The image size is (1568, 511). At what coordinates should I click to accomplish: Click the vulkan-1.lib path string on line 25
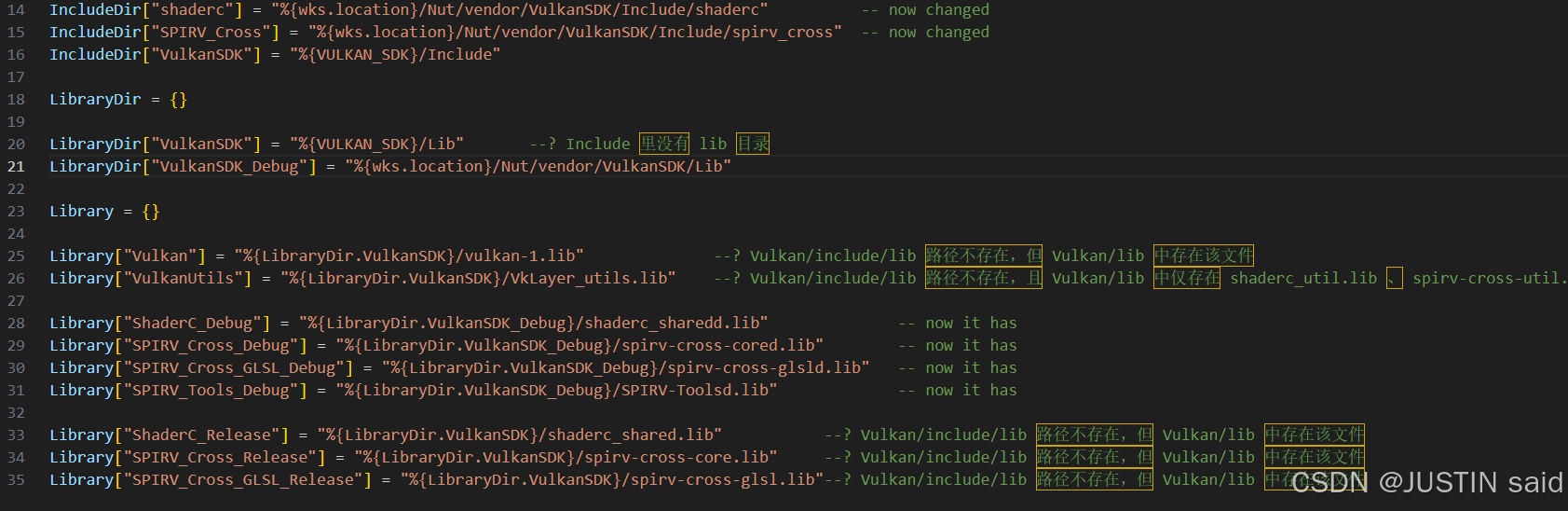point(409,256)
